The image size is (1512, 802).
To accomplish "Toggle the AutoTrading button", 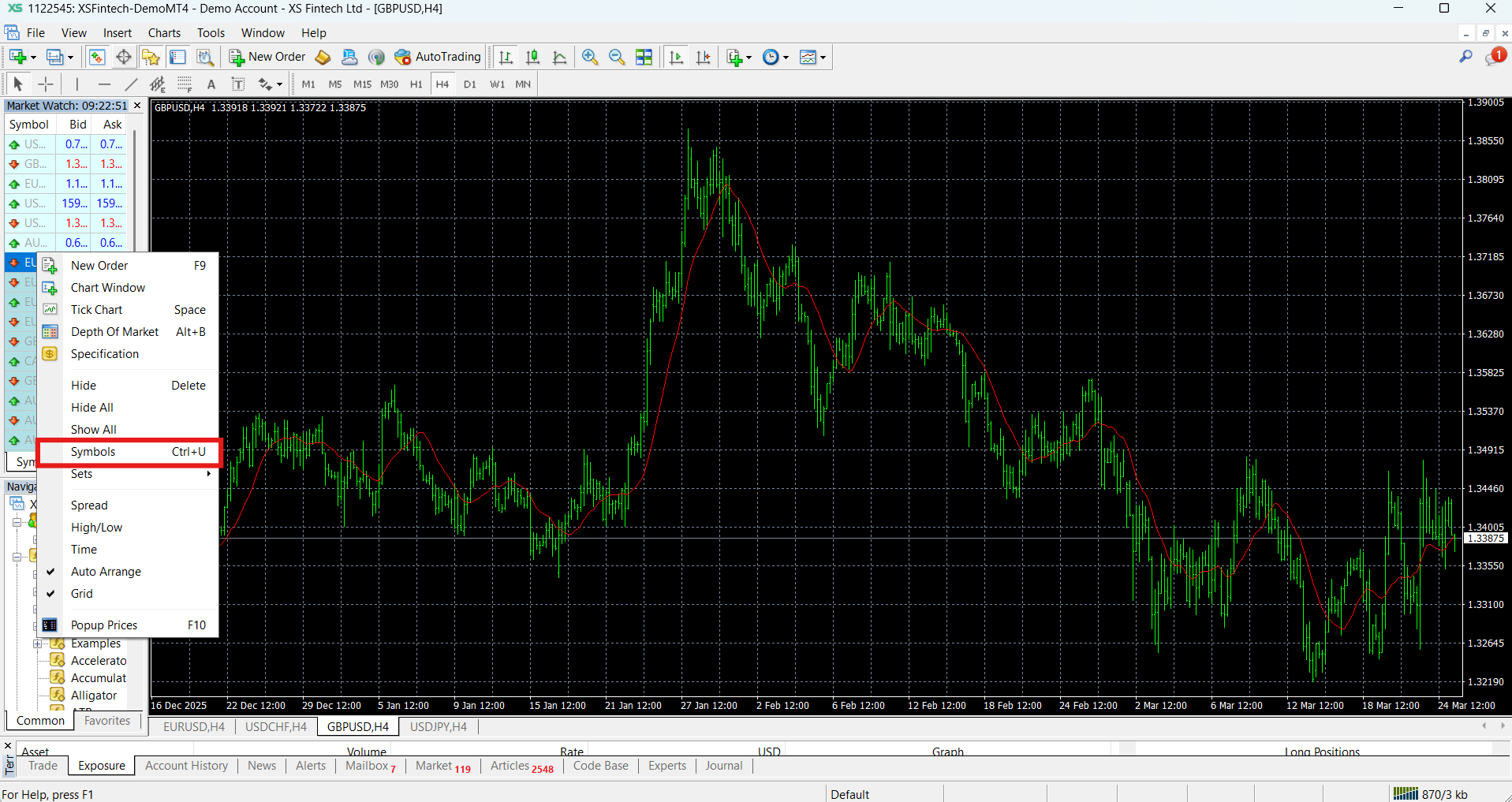I will click(438, 57).
